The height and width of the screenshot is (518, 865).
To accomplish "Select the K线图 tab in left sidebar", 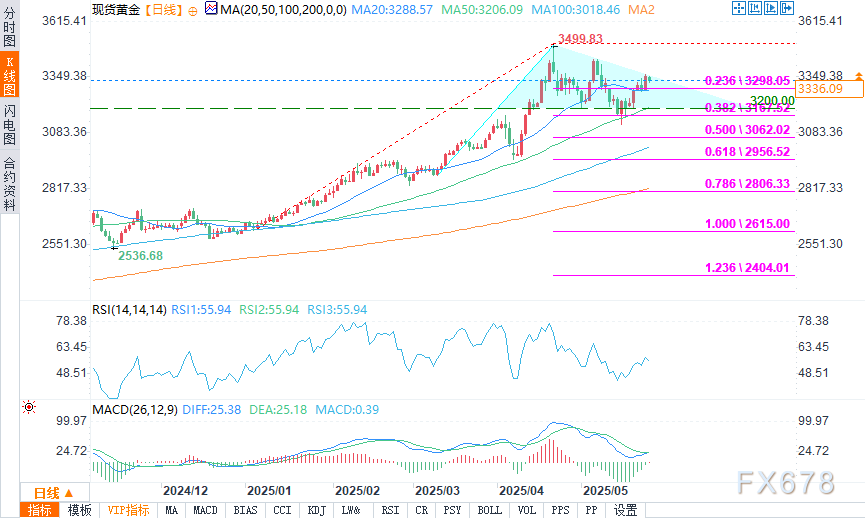I will [x=9, y=76].
